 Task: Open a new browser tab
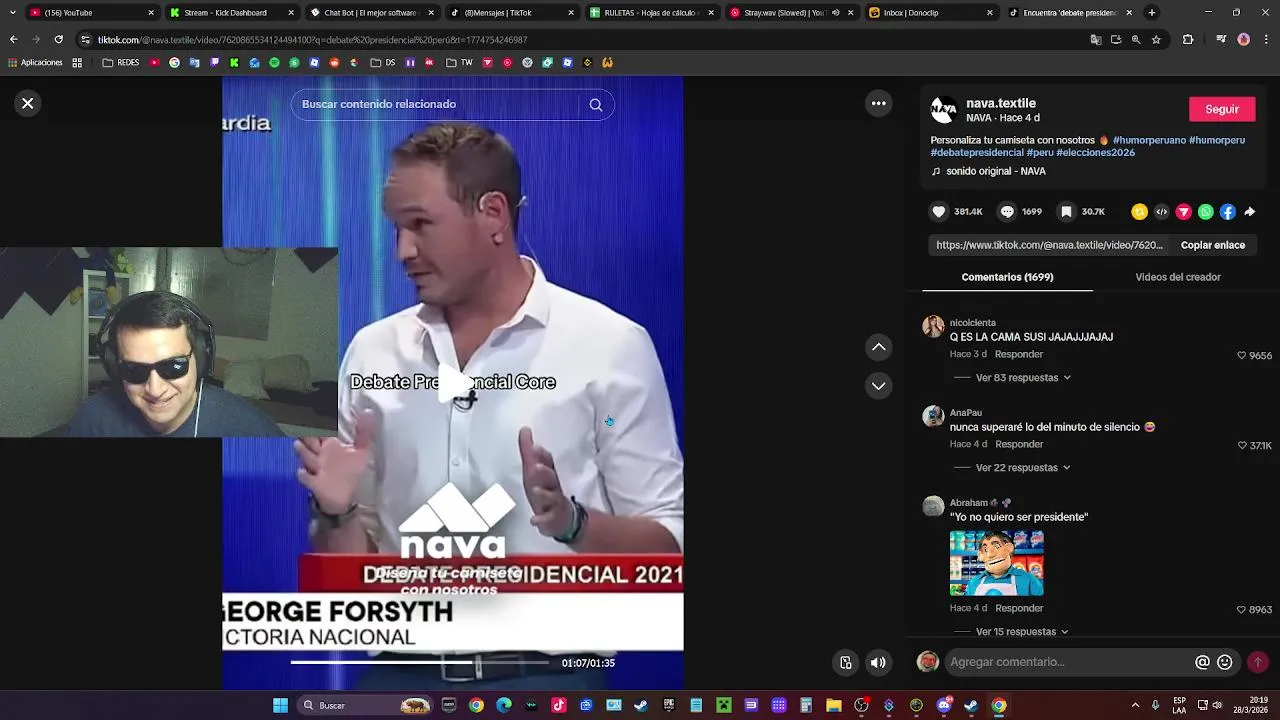[x=1152, y=13]
